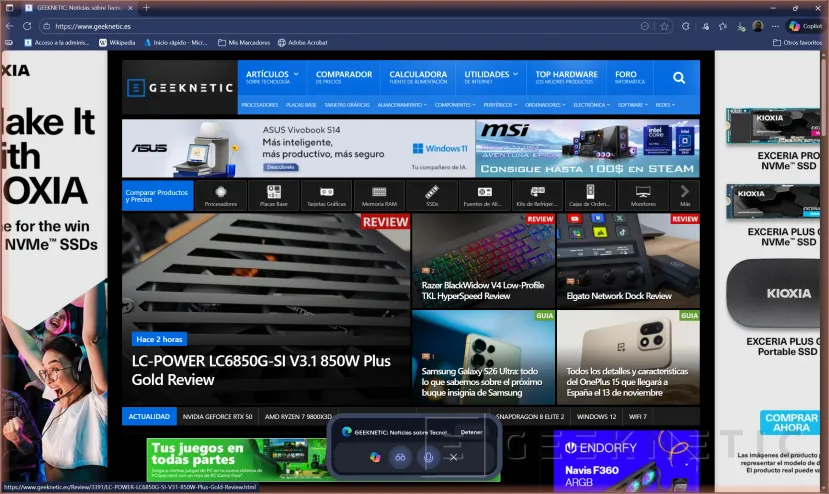829x494 pixels.
Task: Show more categories with Más arrow
Action: (x=685, y=196)
